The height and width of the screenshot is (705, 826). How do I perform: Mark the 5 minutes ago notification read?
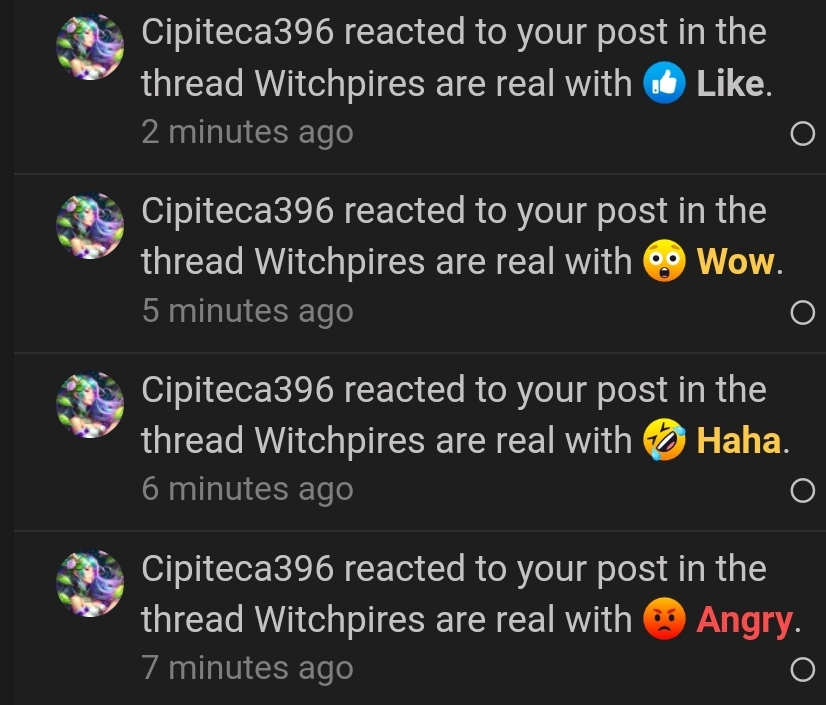pyautogui.click(x=802, y=312)
